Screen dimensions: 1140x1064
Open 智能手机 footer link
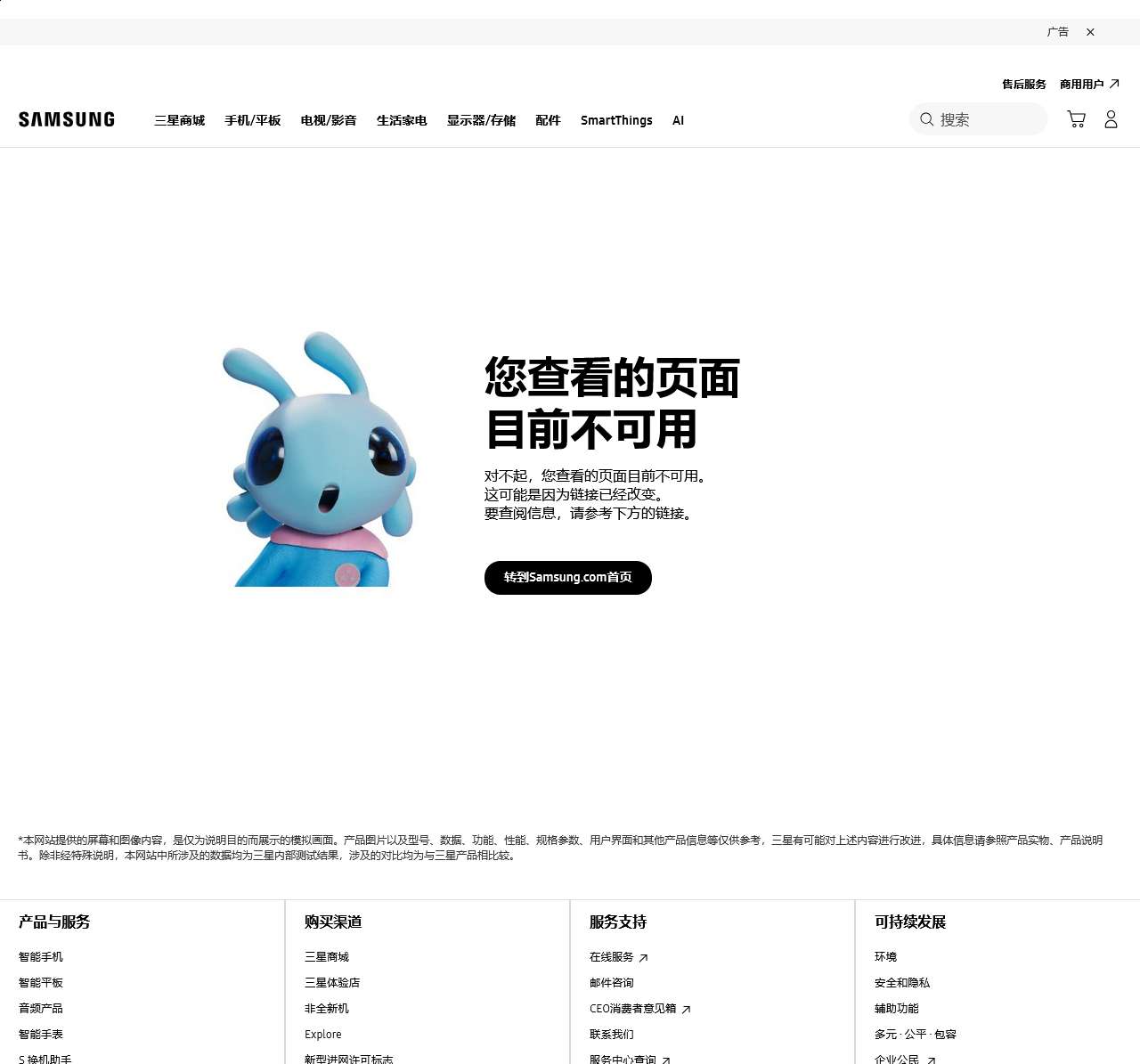point(41,957)
